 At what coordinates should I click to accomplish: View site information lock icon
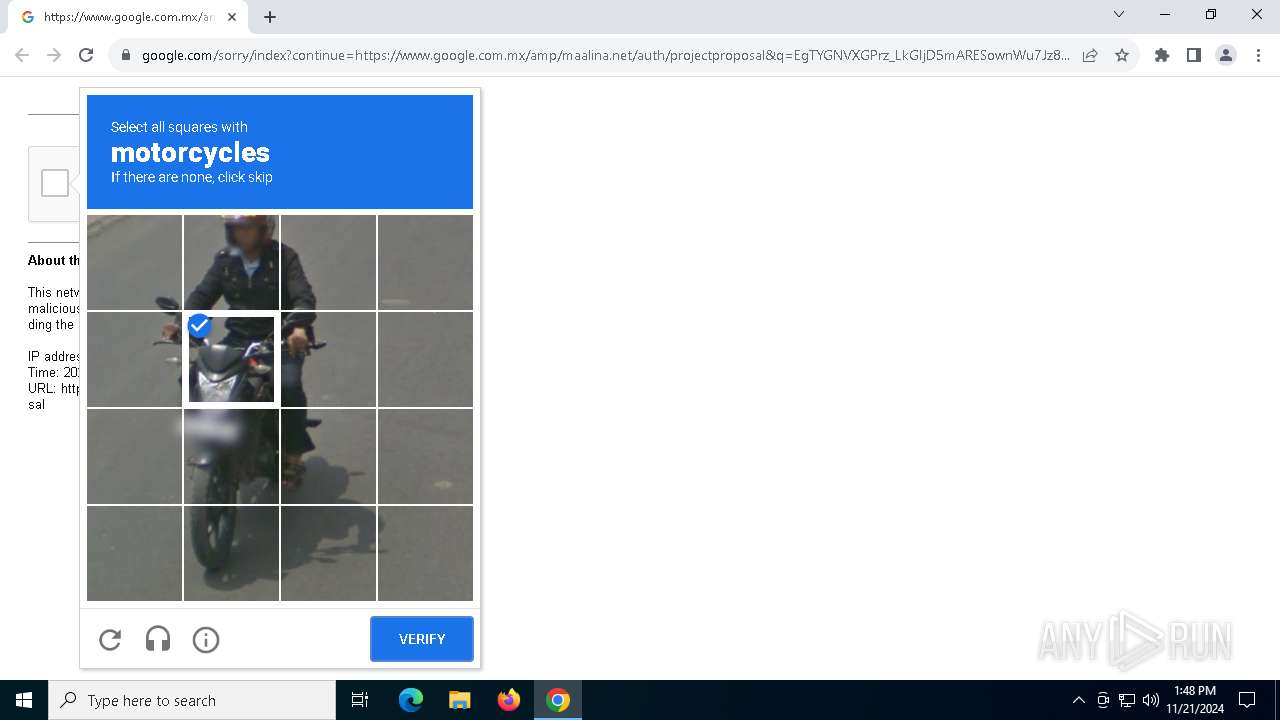[125, 55]
